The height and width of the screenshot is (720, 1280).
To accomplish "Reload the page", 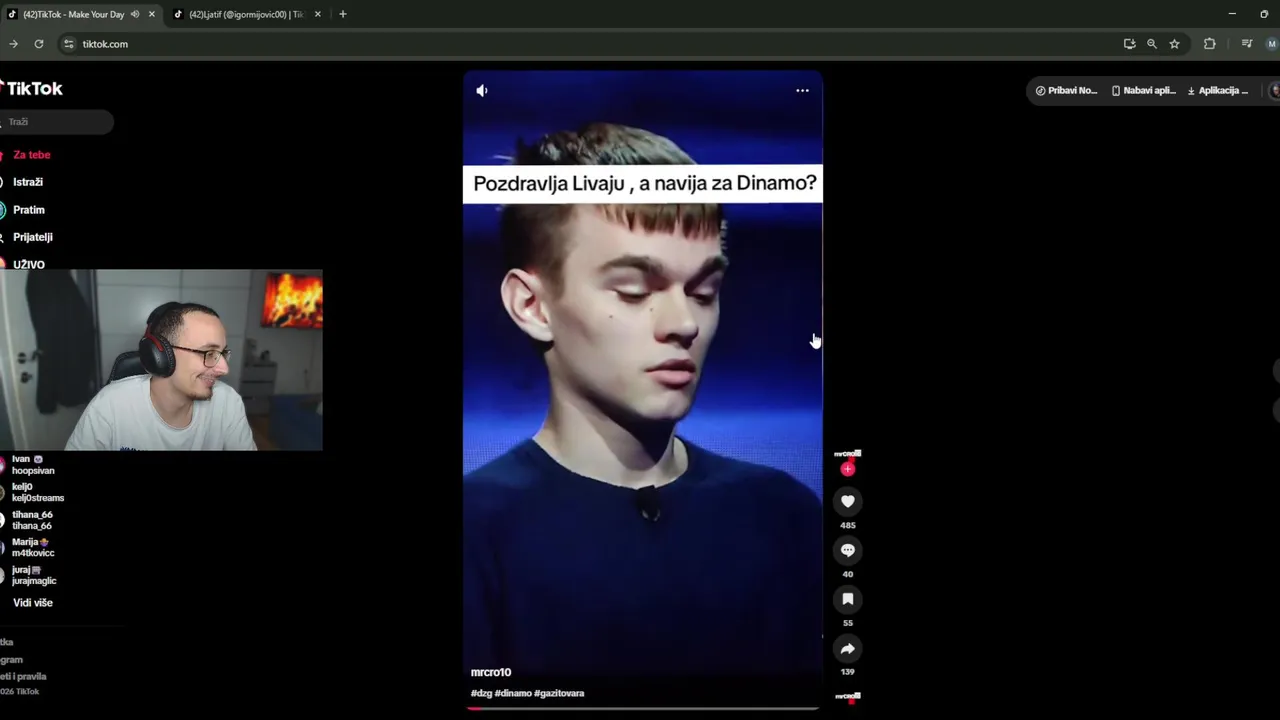I will [39, 44].
